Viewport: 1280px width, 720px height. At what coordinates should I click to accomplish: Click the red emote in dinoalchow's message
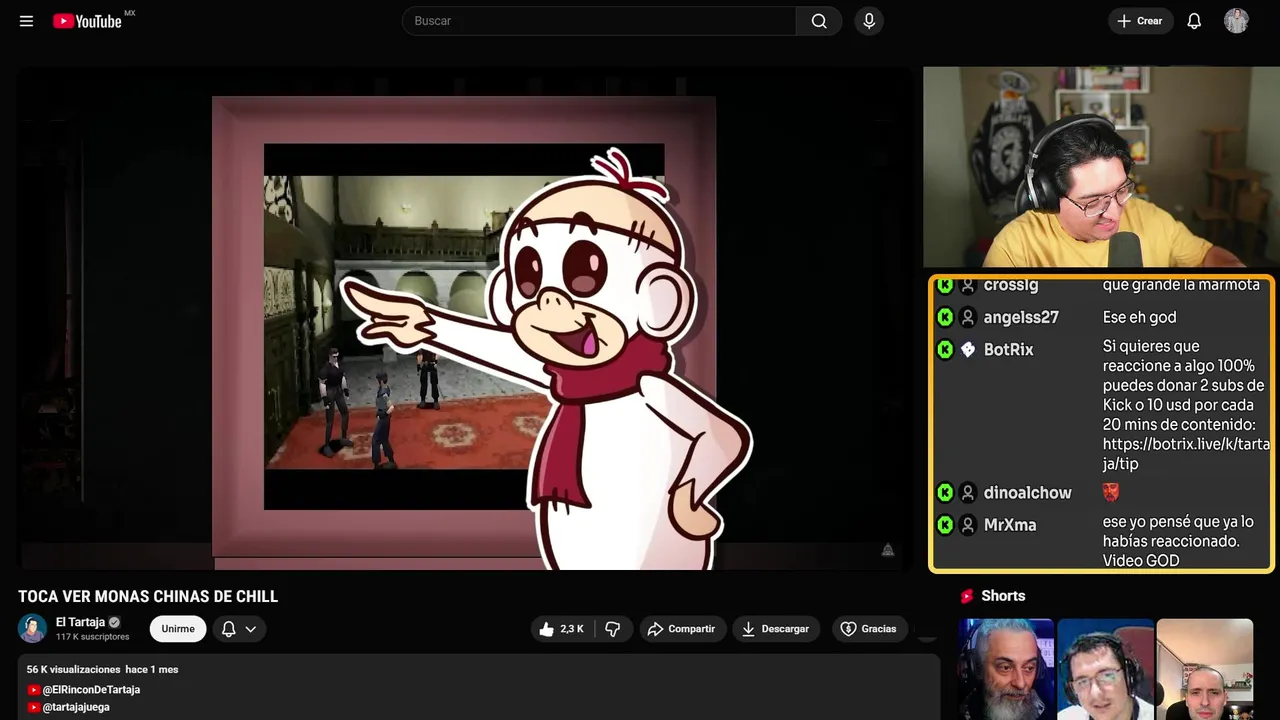(1111, 492)
